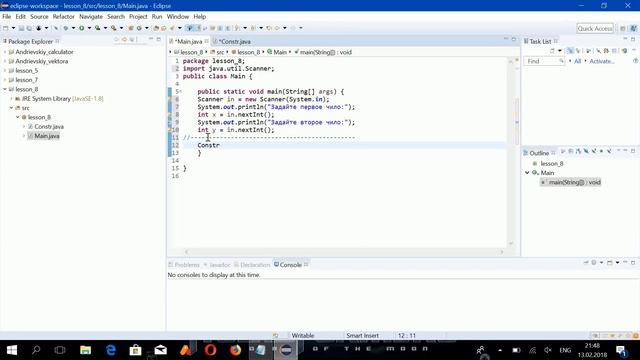Select Andrievskiy_vektora project
Image resolution: width=640 pixels, height=360 pixels.
[42, 61]
